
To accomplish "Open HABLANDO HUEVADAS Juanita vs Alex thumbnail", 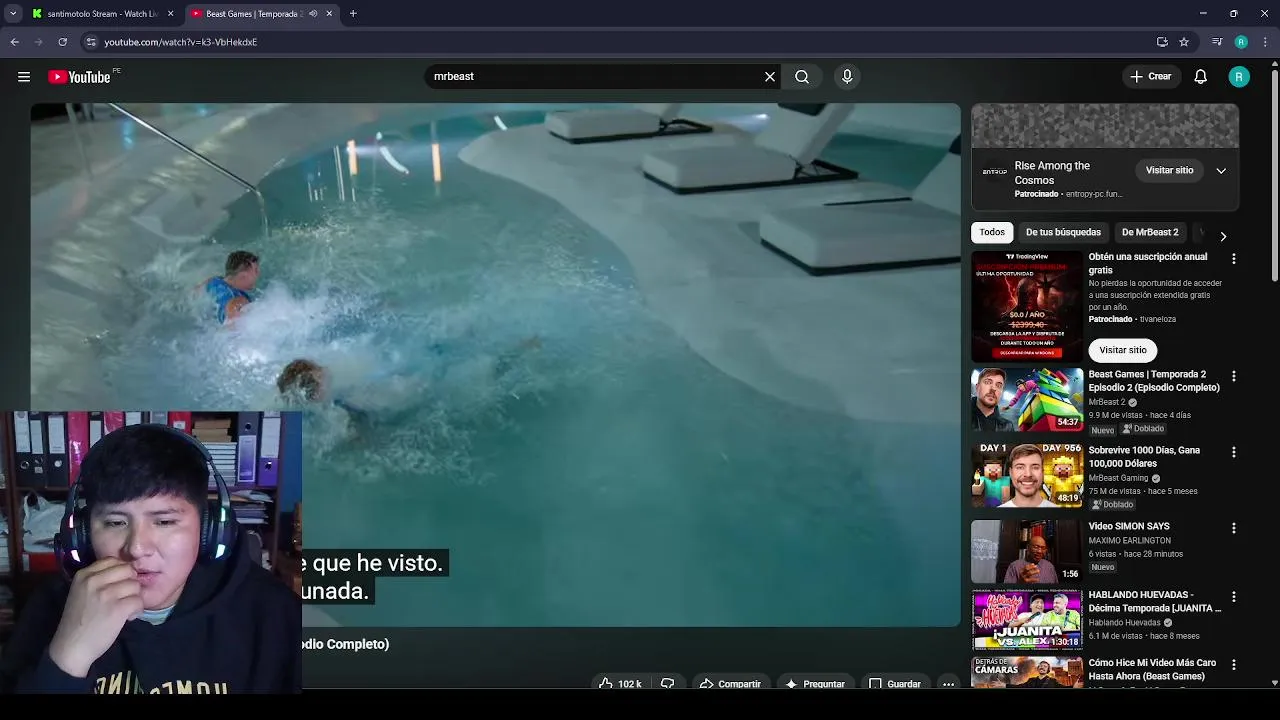I will point(1027,620).
